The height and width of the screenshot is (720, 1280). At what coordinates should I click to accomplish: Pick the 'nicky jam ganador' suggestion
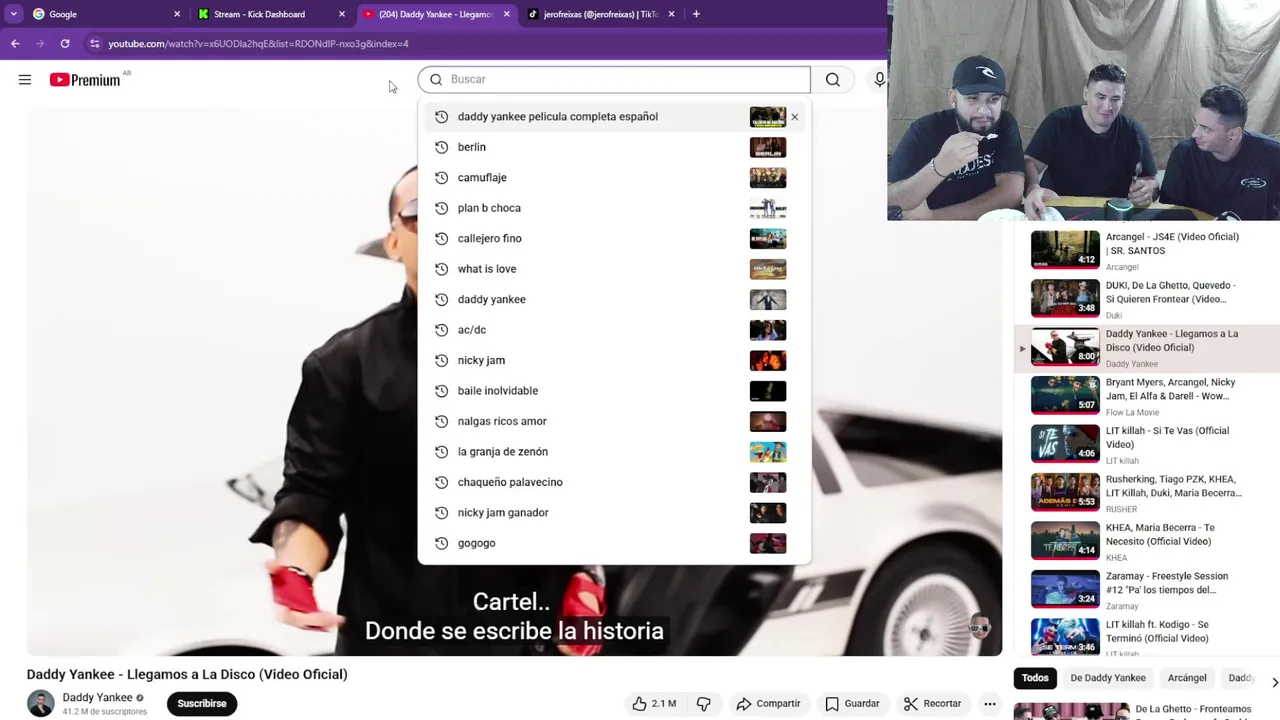(614, 513)
